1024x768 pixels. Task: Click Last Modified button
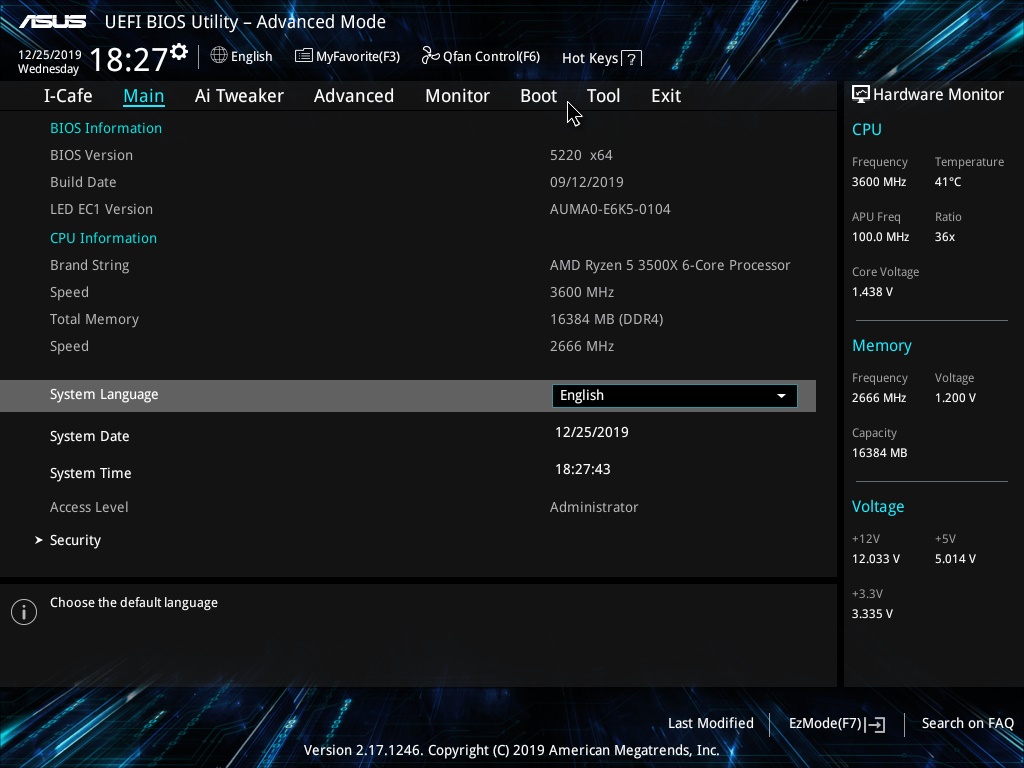click(x=711, y=723)
